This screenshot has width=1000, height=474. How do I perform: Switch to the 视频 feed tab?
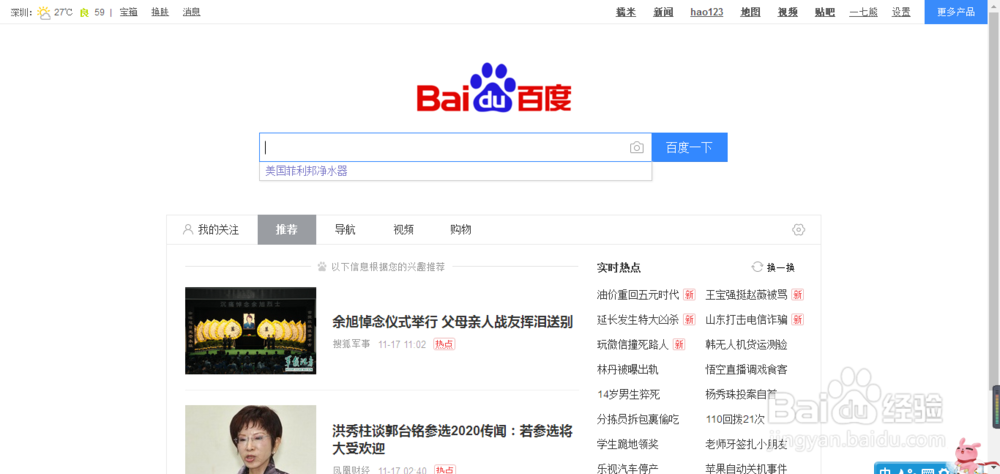click(x=403, y=230)
